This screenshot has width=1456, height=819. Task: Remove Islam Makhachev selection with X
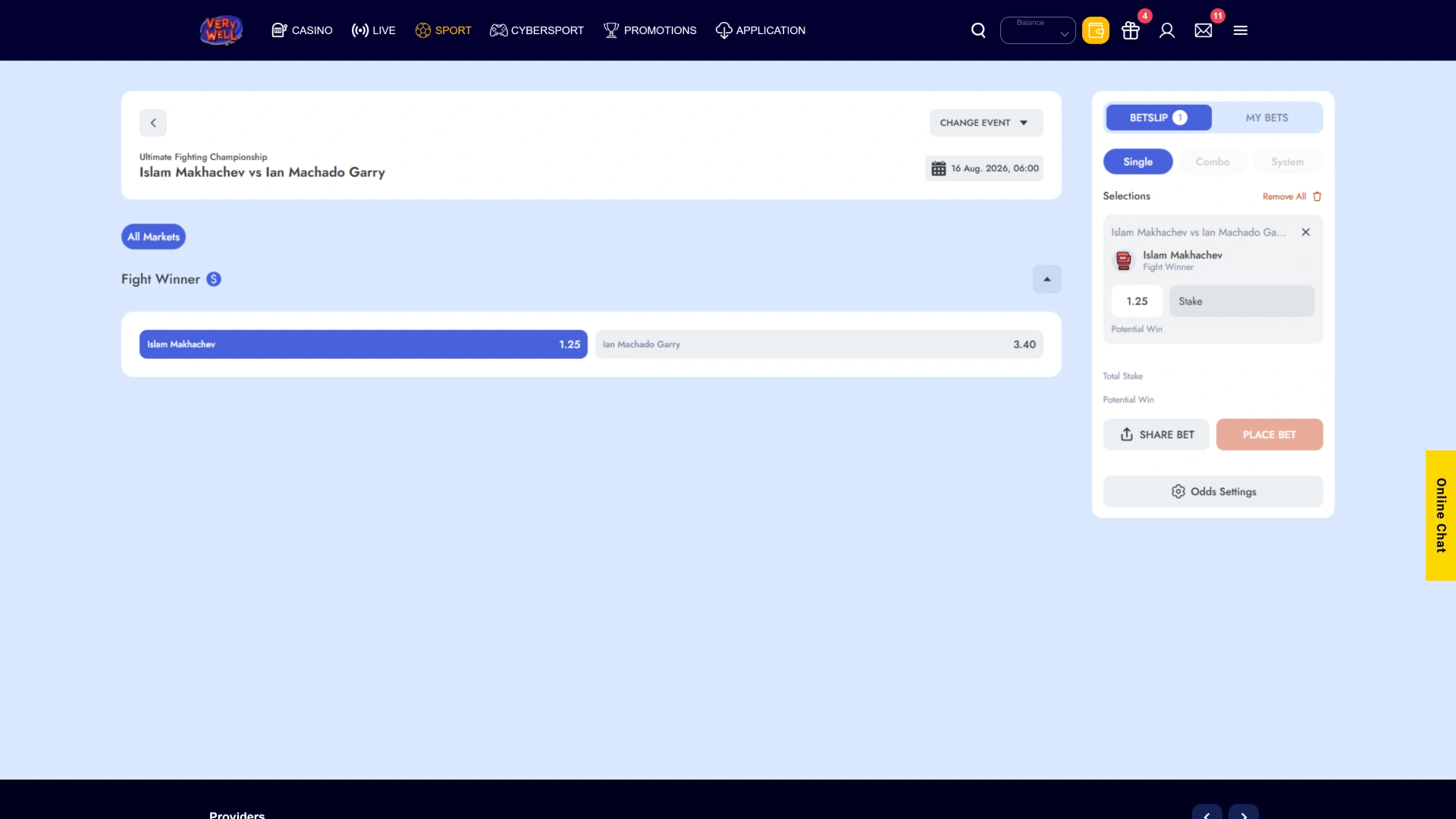pos(1306,232)
